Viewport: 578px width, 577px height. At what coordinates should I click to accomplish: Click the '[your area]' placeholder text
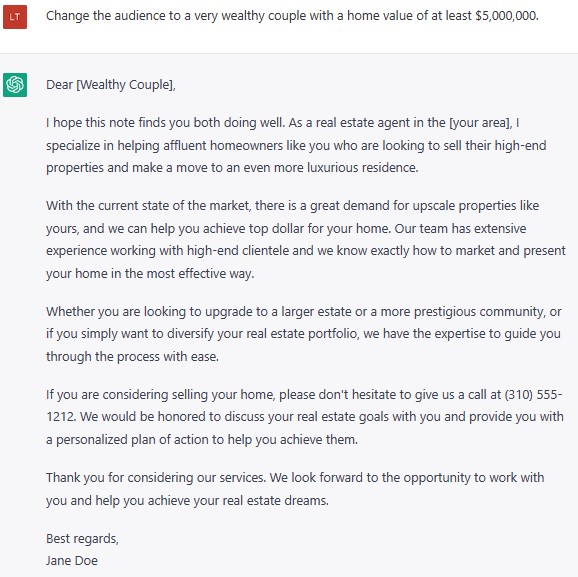(x=480, y=123)
